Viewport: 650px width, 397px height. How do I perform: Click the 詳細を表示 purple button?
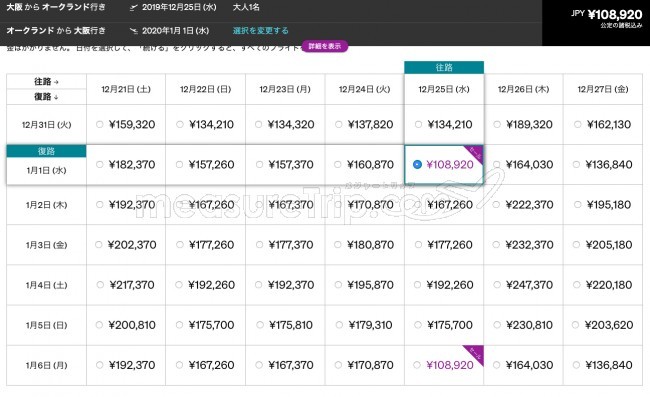coord(325,46)
